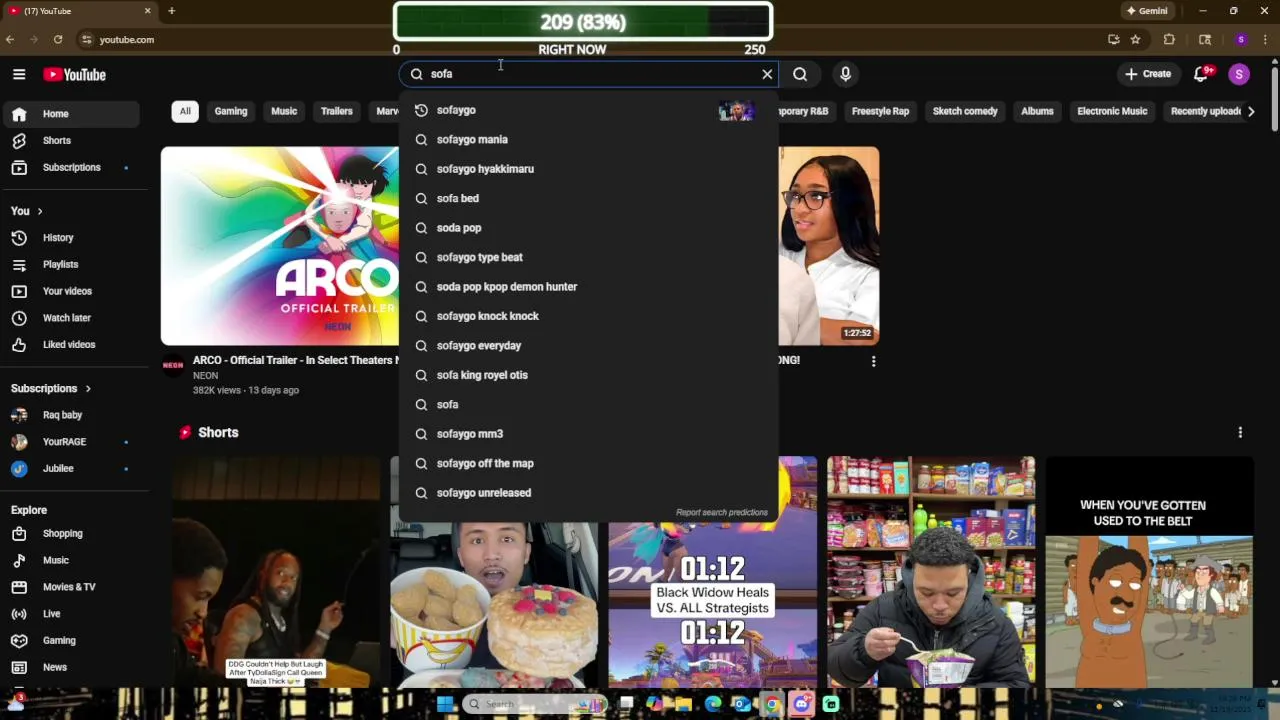Viewport: 1280px width, 720px height.
Task: Open Shorts in the sidebar
Action: coord(70,141)
